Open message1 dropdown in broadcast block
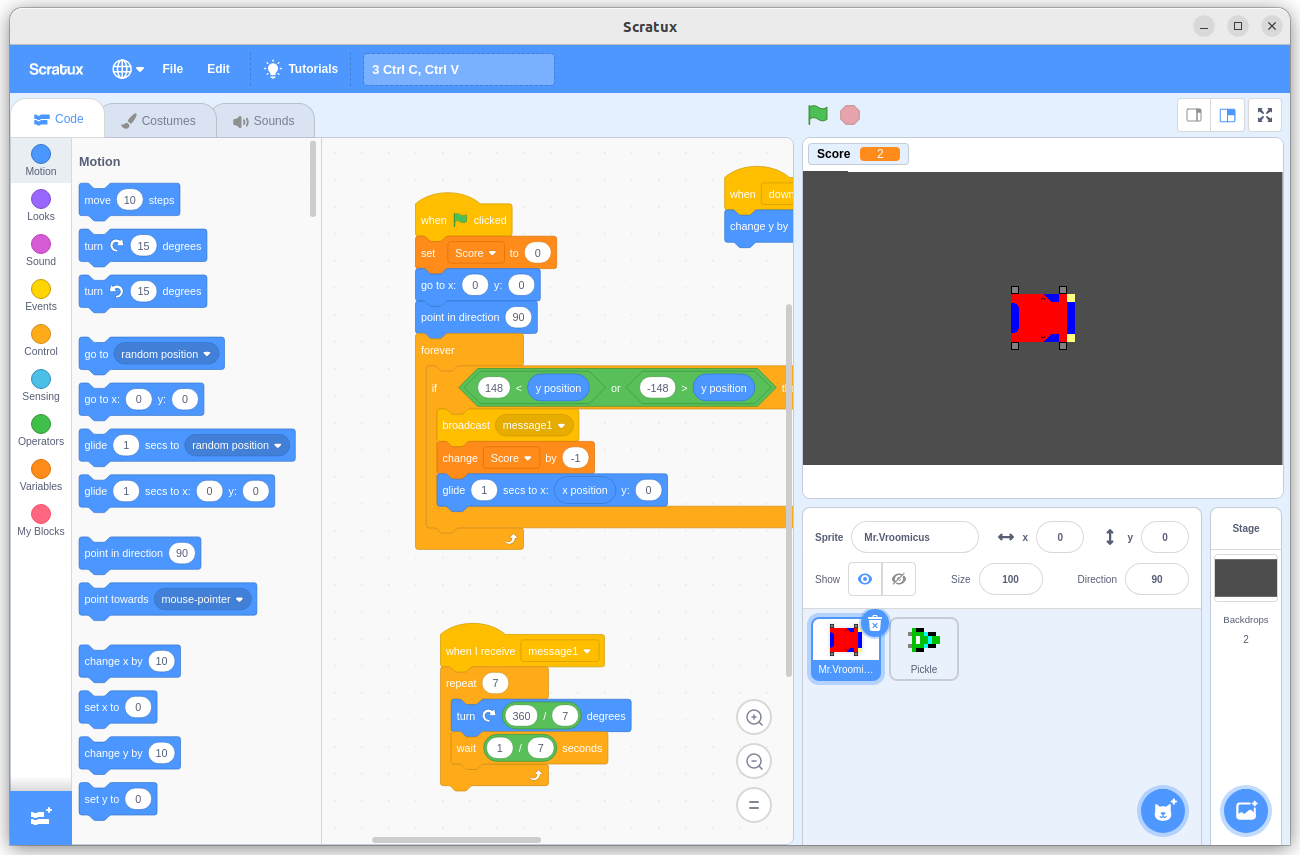1300x855 pixels. pyautogui.click(x=535, y=425)
